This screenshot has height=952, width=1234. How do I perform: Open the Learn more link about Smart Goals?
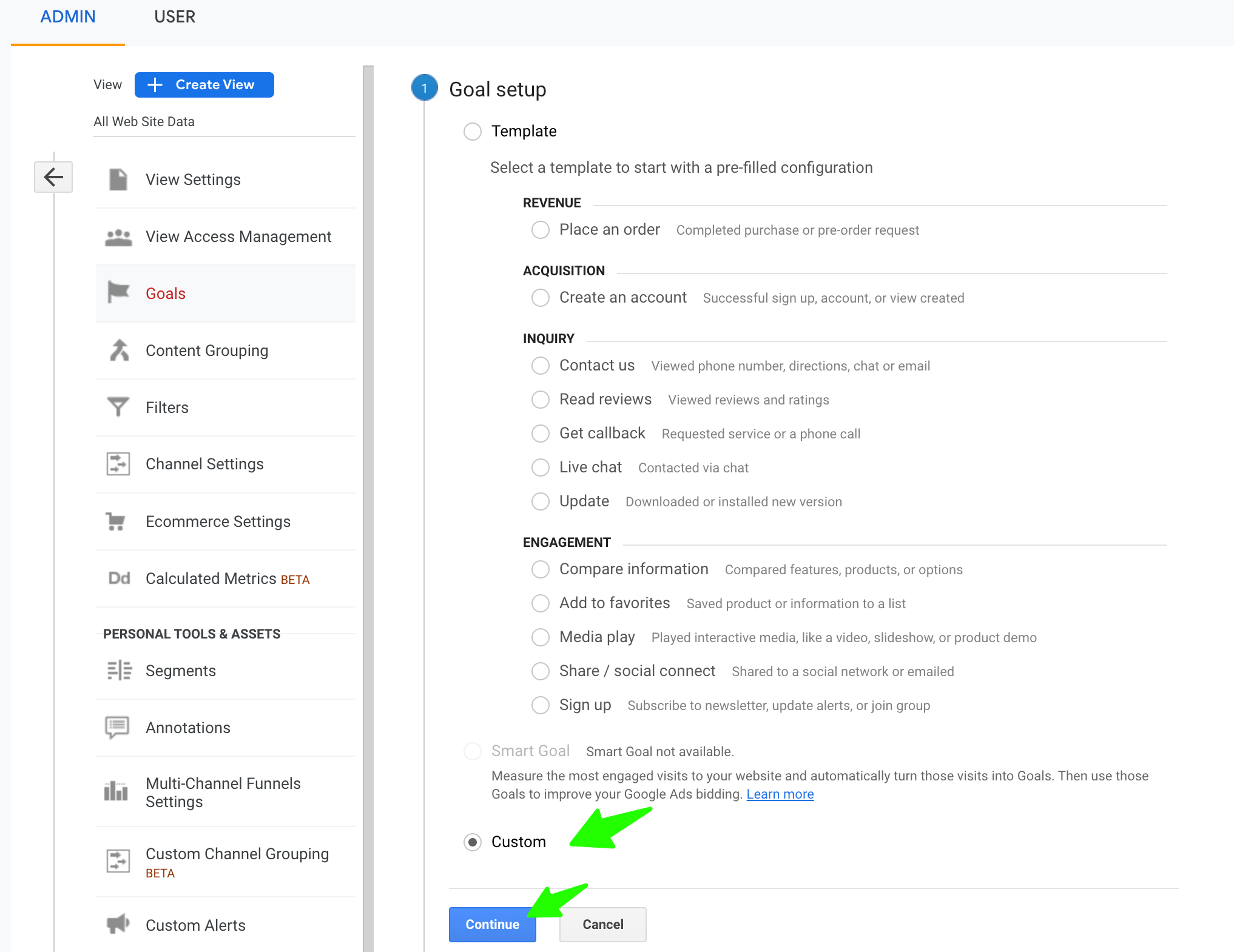(780, 794)
